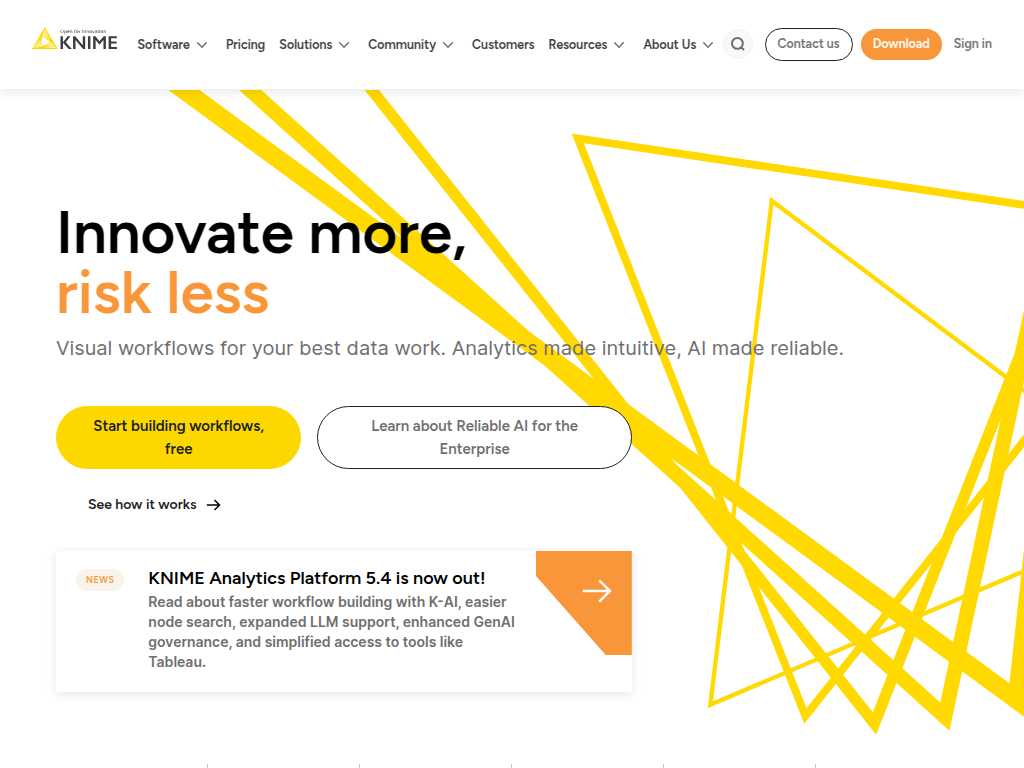The height and width of the screenshot is (768, 1024).
Task: Click the Contact us button
Action: coord(808,44)
